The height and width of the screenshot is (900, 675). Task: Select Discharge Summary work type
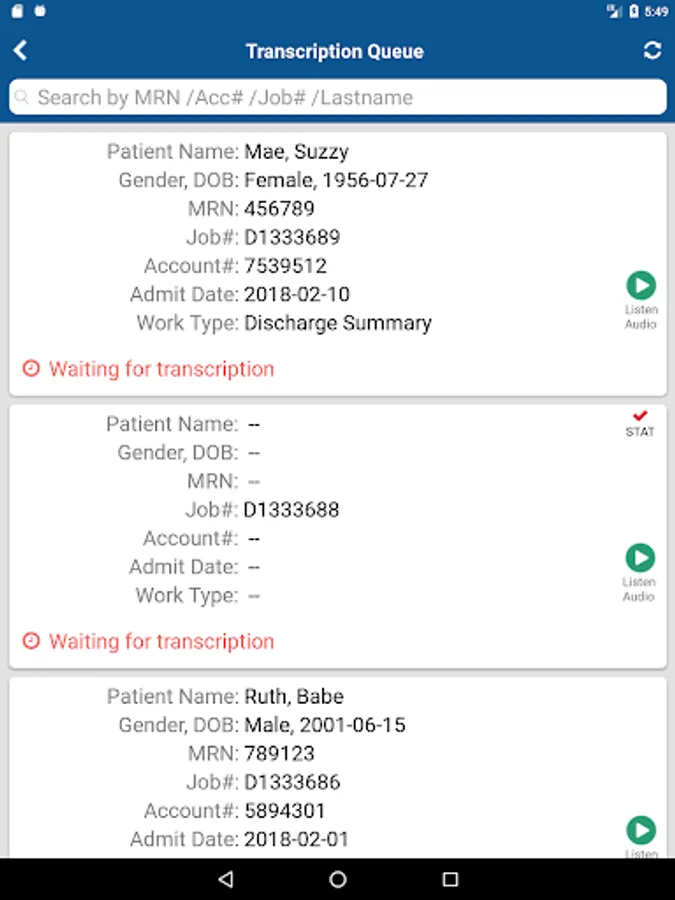pyautogui.click(x=338, y=323)
